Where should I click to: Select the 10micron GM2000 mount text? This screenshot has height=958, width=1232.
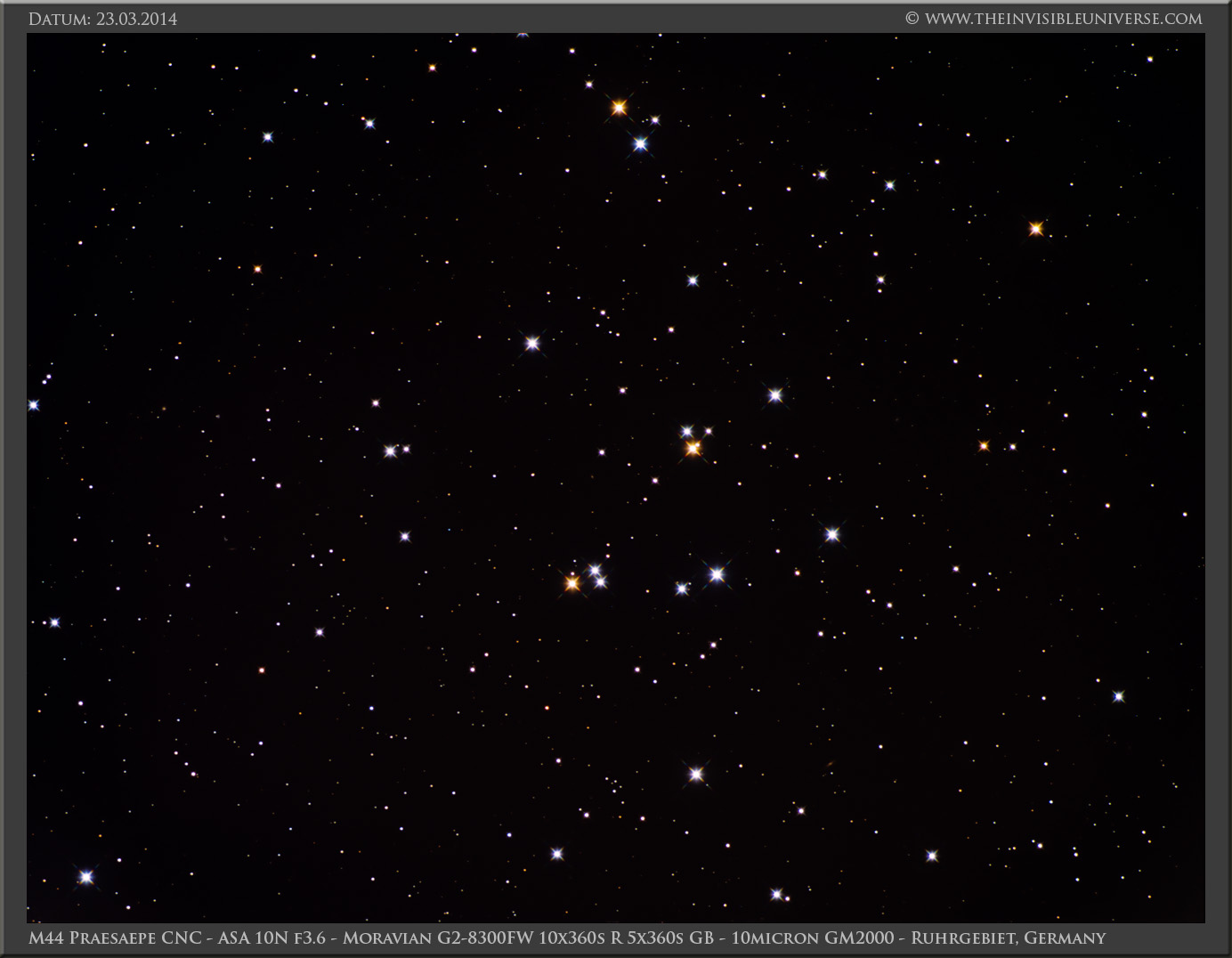point(812,938)
